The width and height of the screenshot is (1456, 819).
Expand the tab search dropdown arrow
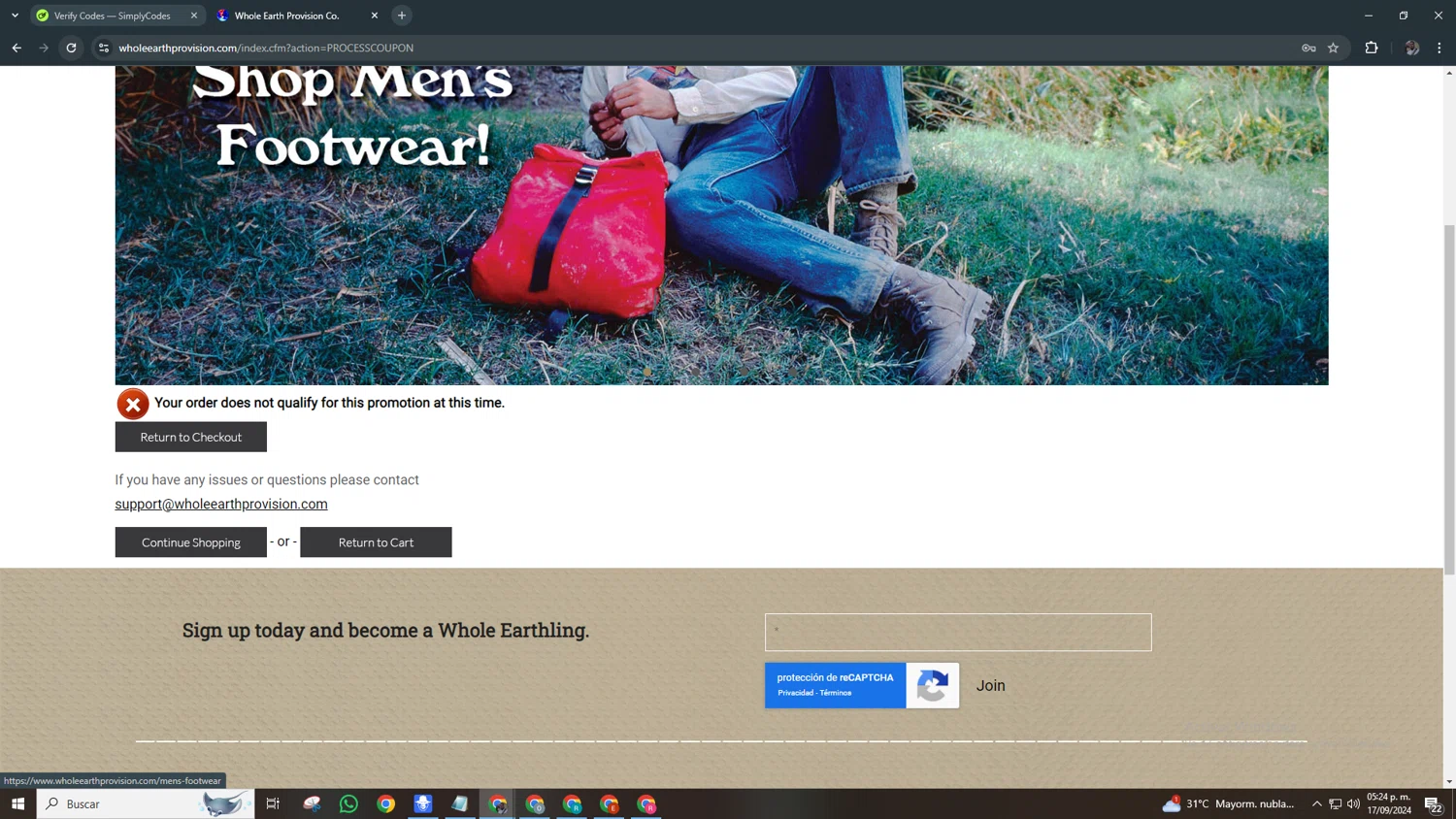click(x=15, y=16)
